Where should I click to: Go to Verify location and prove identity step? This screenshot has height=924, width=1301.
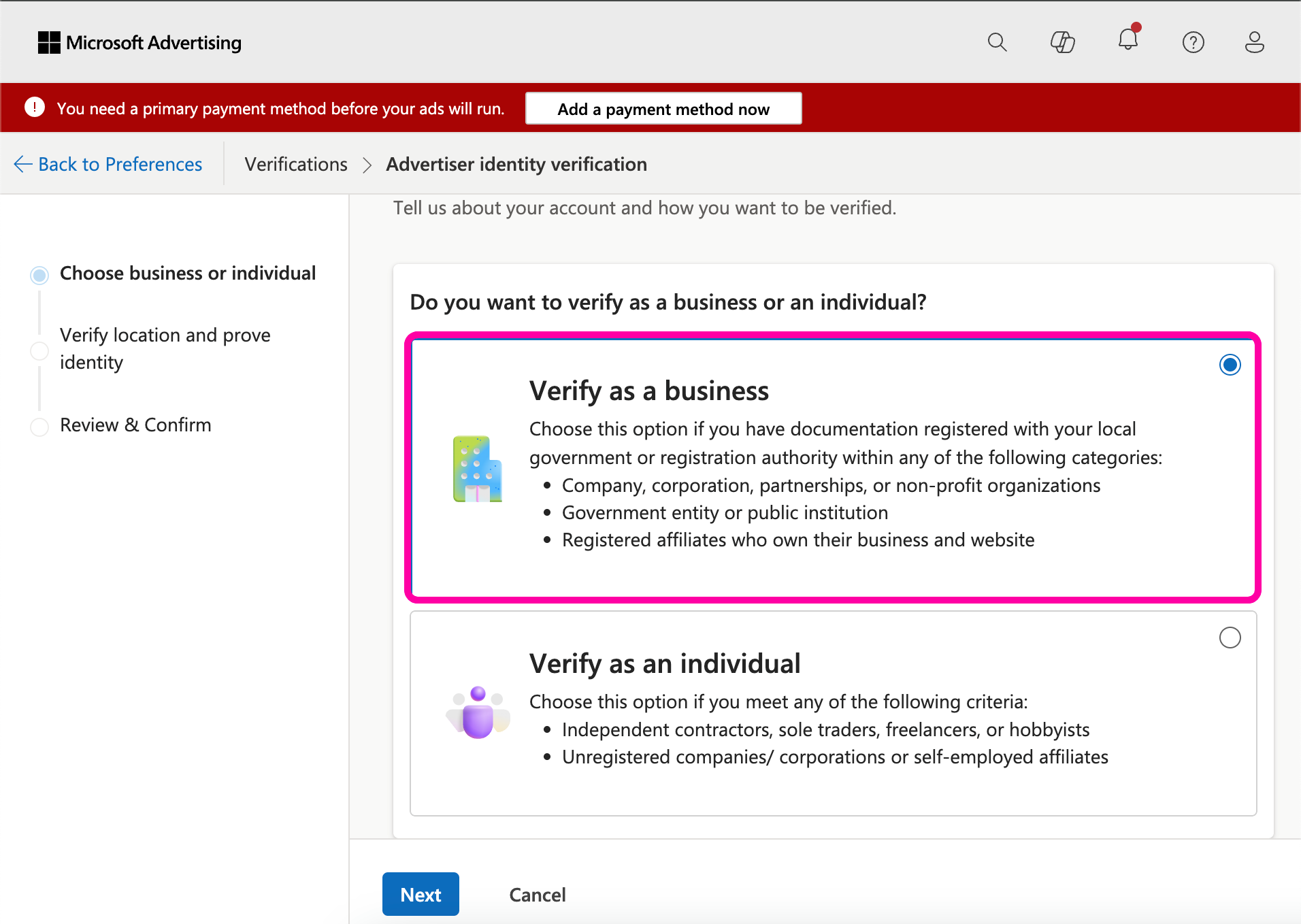[x=165, y=348]
